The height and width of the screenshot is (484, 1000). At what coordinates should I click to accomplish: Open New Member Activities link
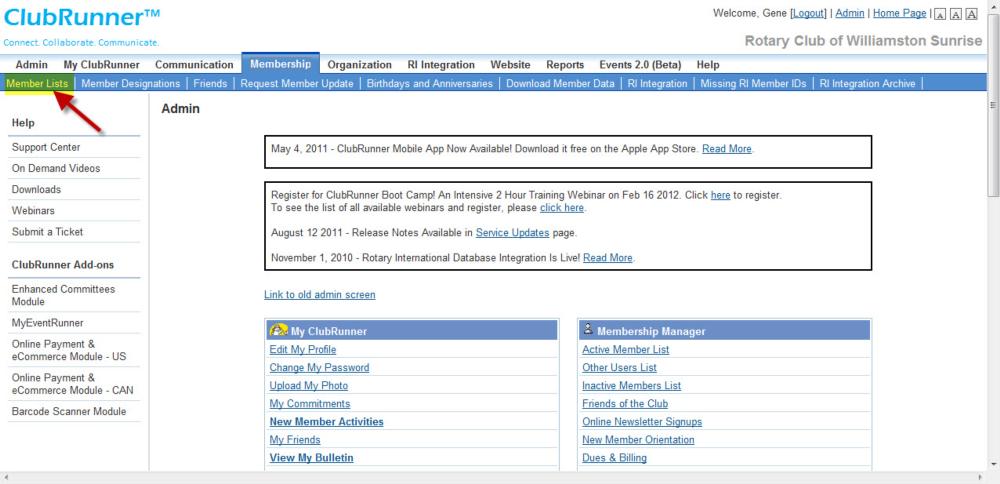coord(327,422)
